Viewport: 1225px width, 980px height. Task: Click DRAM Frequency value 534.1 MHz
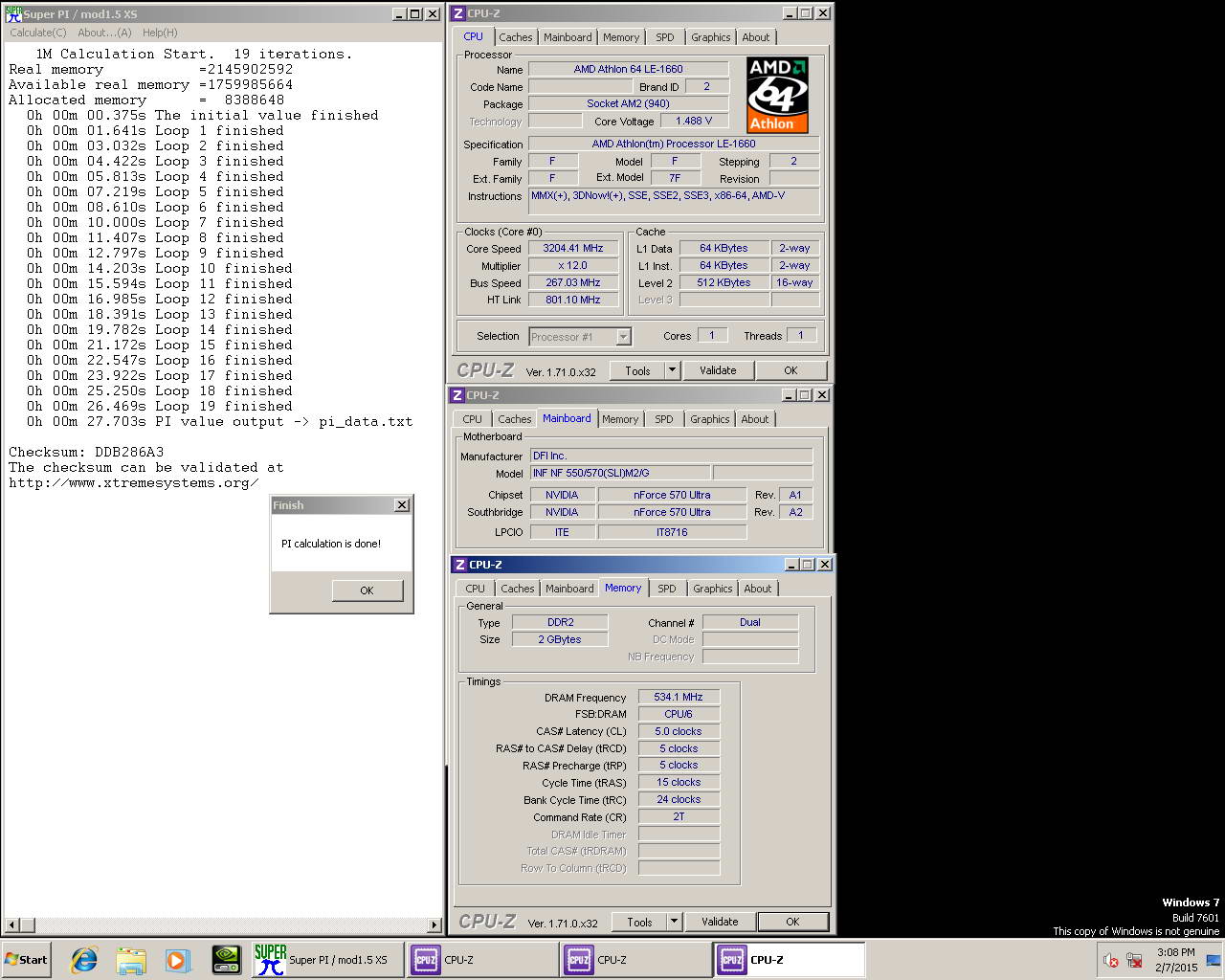679,697
